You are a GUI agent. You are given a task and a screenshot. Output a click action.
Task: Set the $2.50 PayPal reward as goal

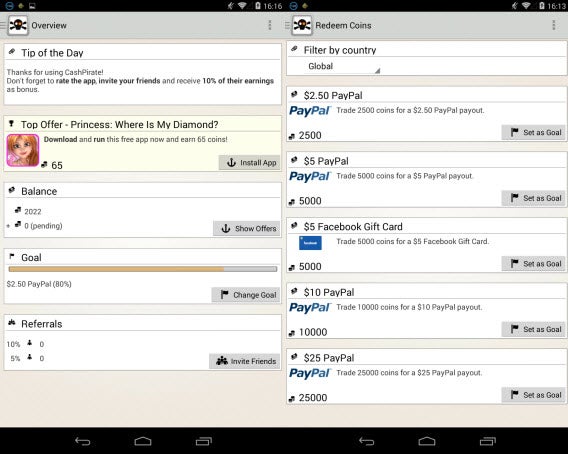tap(533, 133)
